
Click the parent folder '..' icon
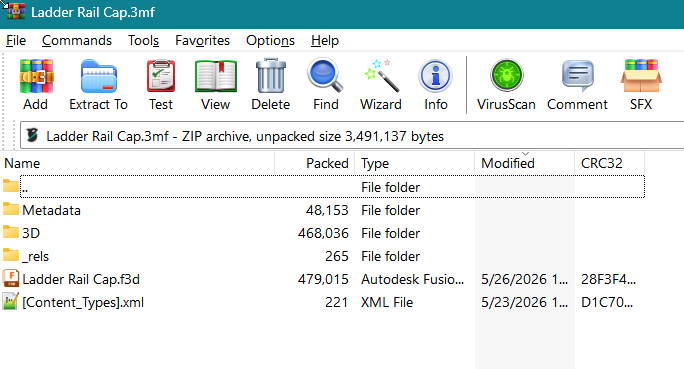tap(11, 186)
